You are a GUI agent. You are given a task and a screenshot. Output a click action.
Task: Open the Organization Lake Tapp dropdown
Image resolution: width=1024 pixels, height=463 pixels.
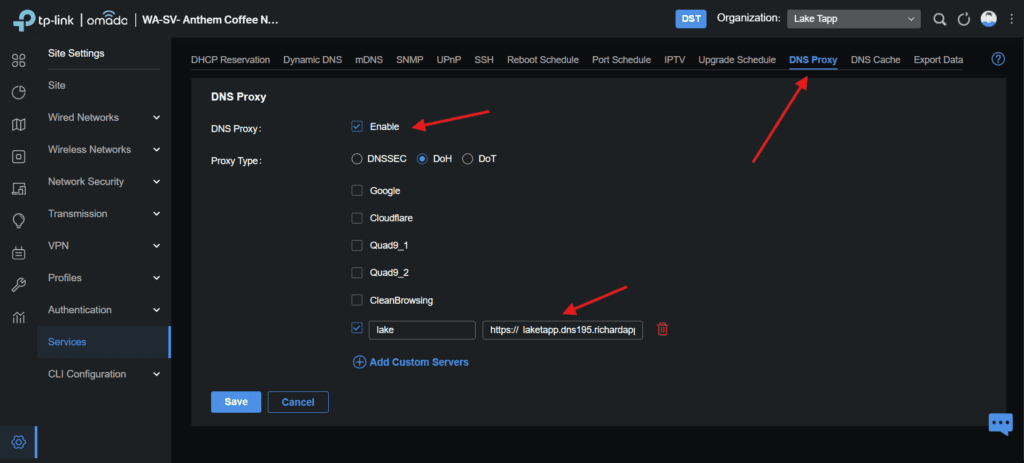point(854,19)
